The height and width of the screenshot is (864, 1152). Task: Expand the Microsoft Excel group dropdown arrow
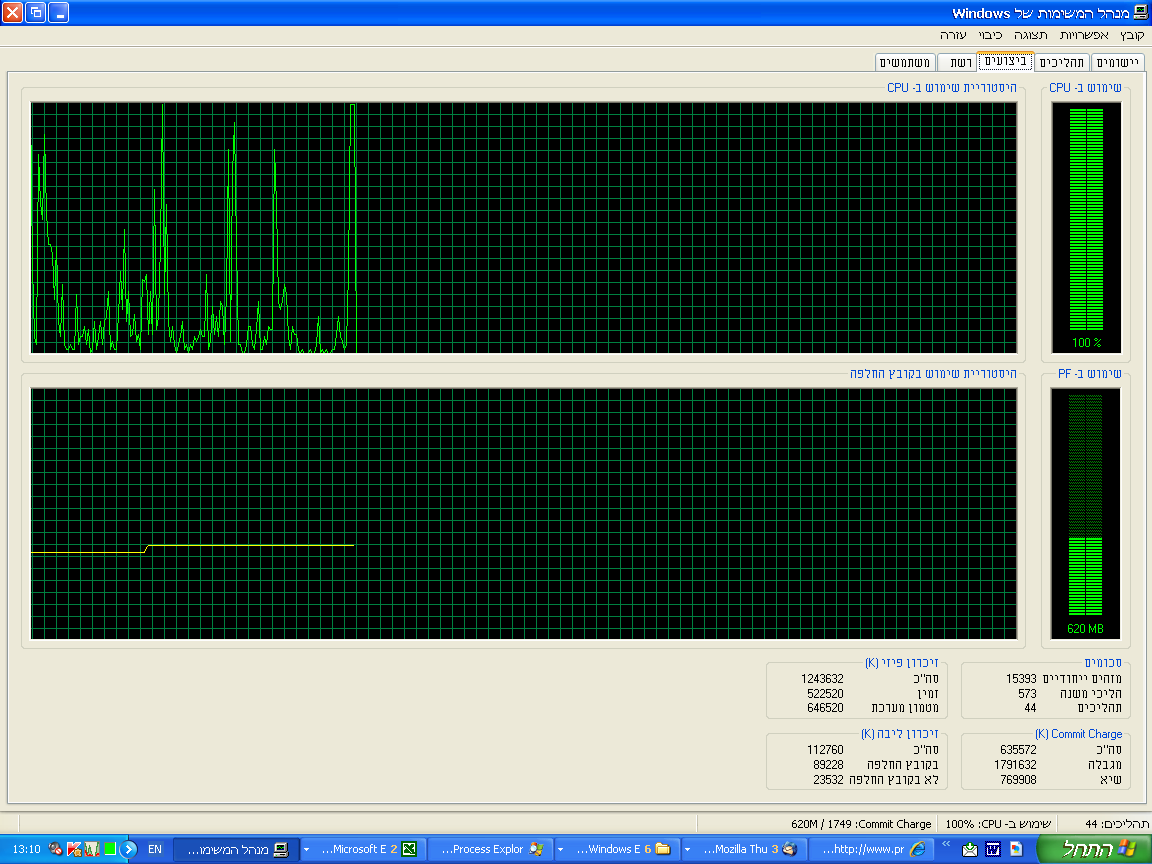coord(306,849)
